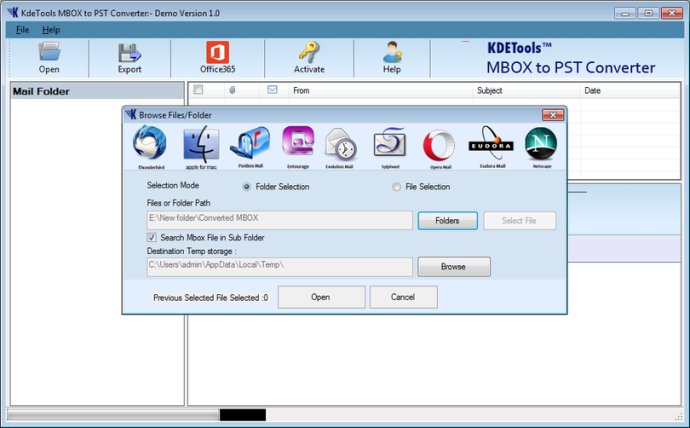Choose the apple for mac icon
Screen dimensions: 690x428
click(201, 143)
